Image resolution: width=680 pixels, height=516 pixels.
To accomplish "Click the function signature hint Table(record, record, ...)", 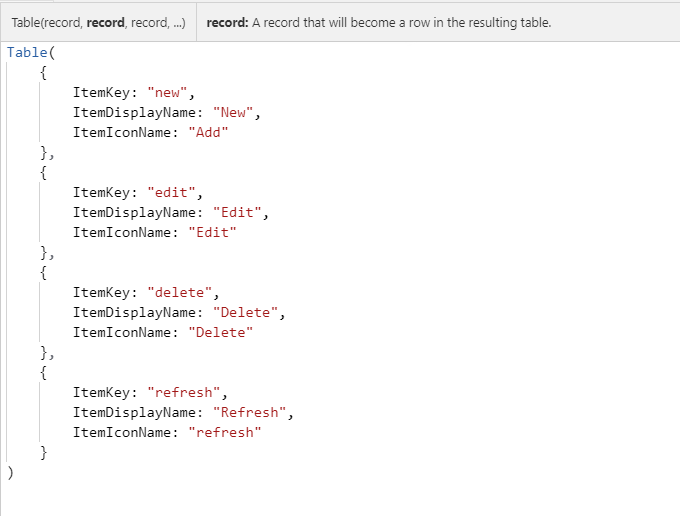I will [98, 22].
